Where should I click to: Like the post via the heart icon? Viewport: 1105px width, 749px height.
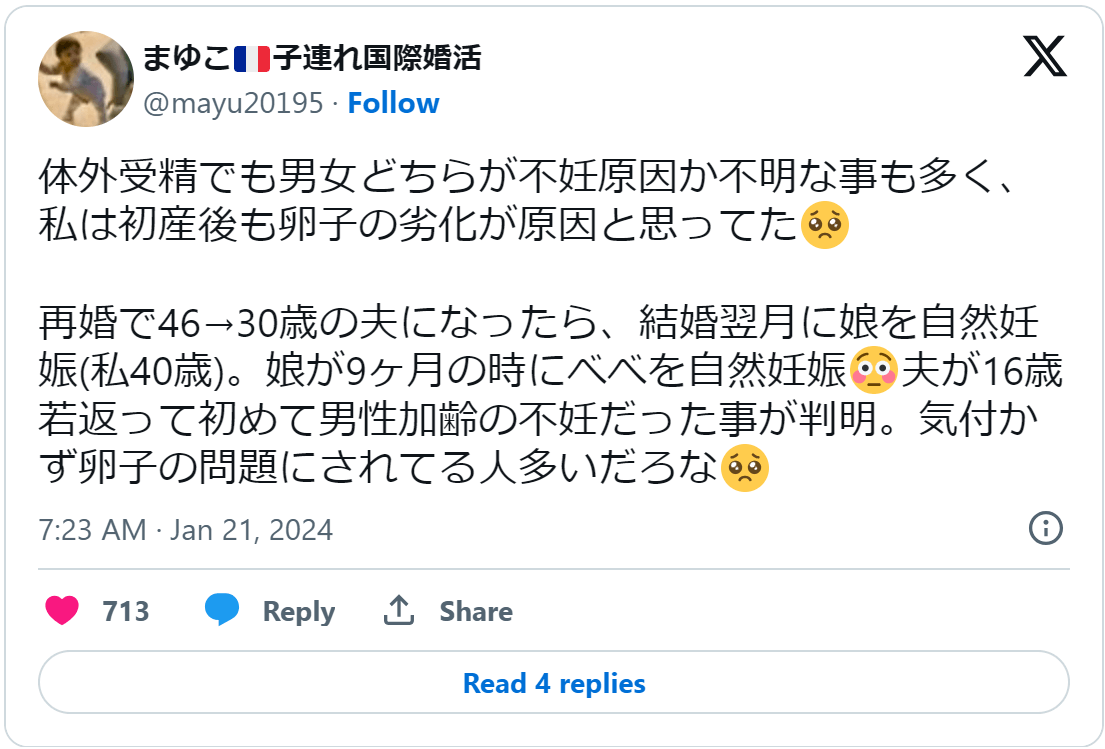coord(62,611)
